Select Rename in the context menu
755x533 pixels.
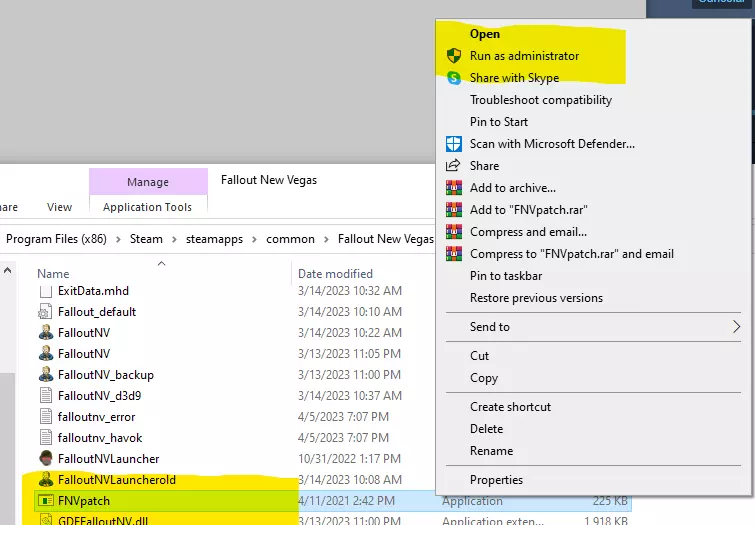click(x=492, y=451)
